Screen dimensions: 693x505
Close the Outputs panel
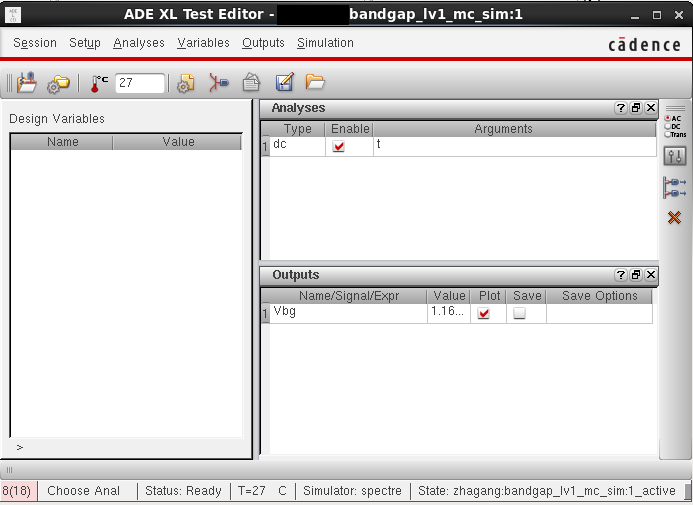click(651, 275)
